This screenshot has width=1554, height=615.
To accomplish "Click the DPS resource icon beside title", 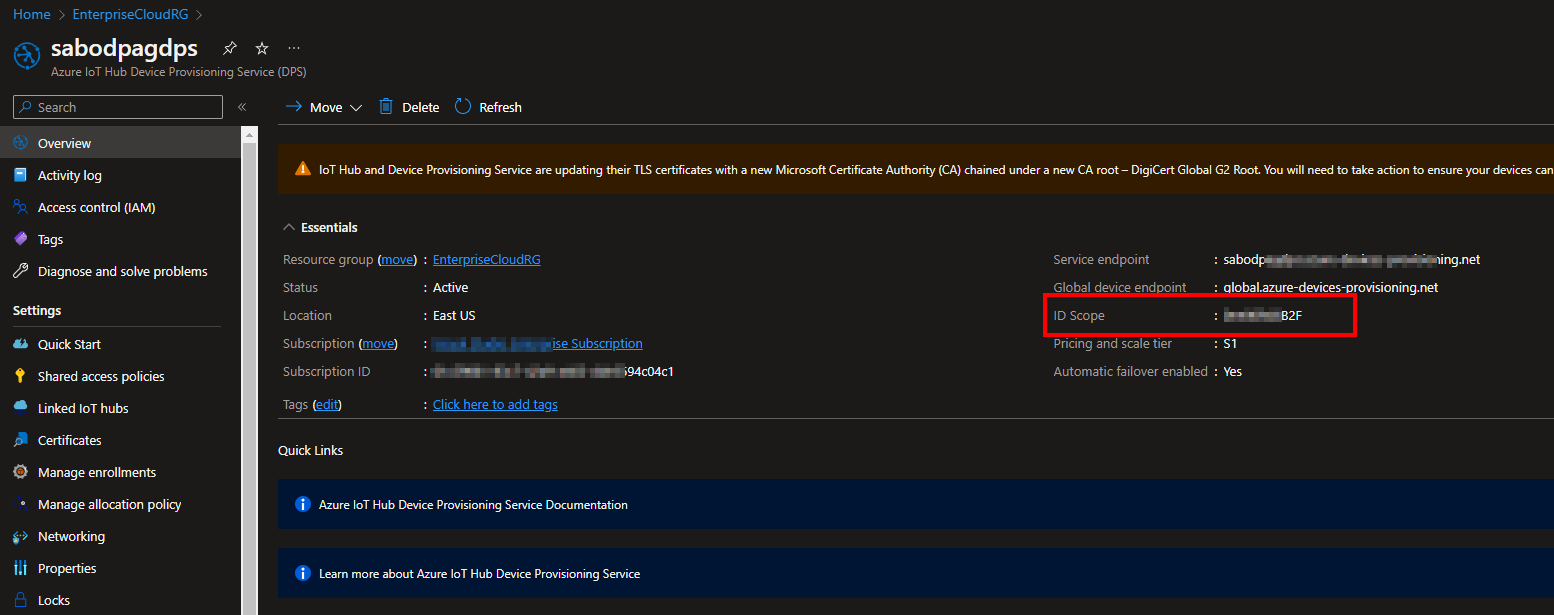I will (27, 56).
